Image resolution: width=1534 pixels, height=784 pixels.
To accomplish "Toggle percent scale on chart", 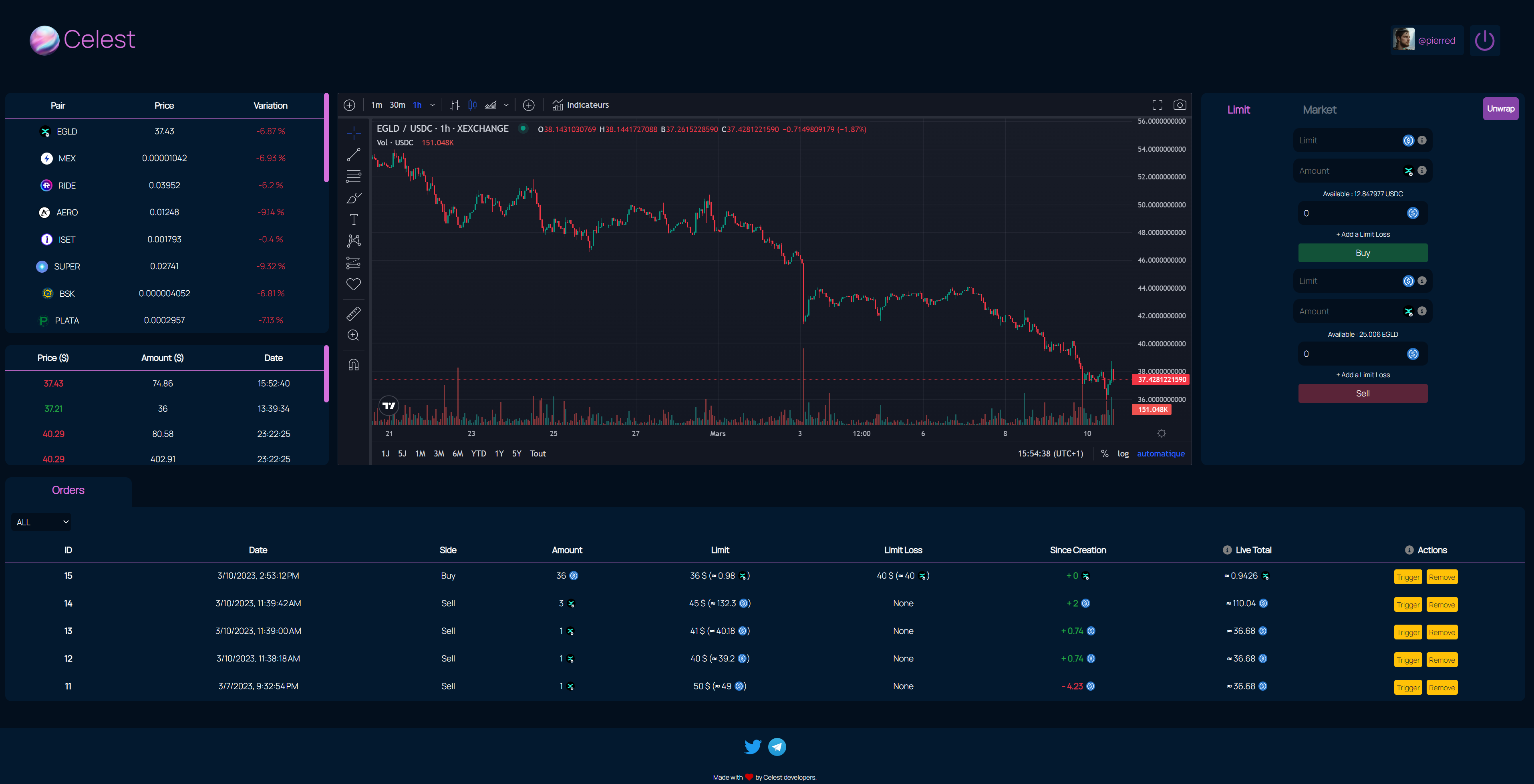I will [1105, 454].
